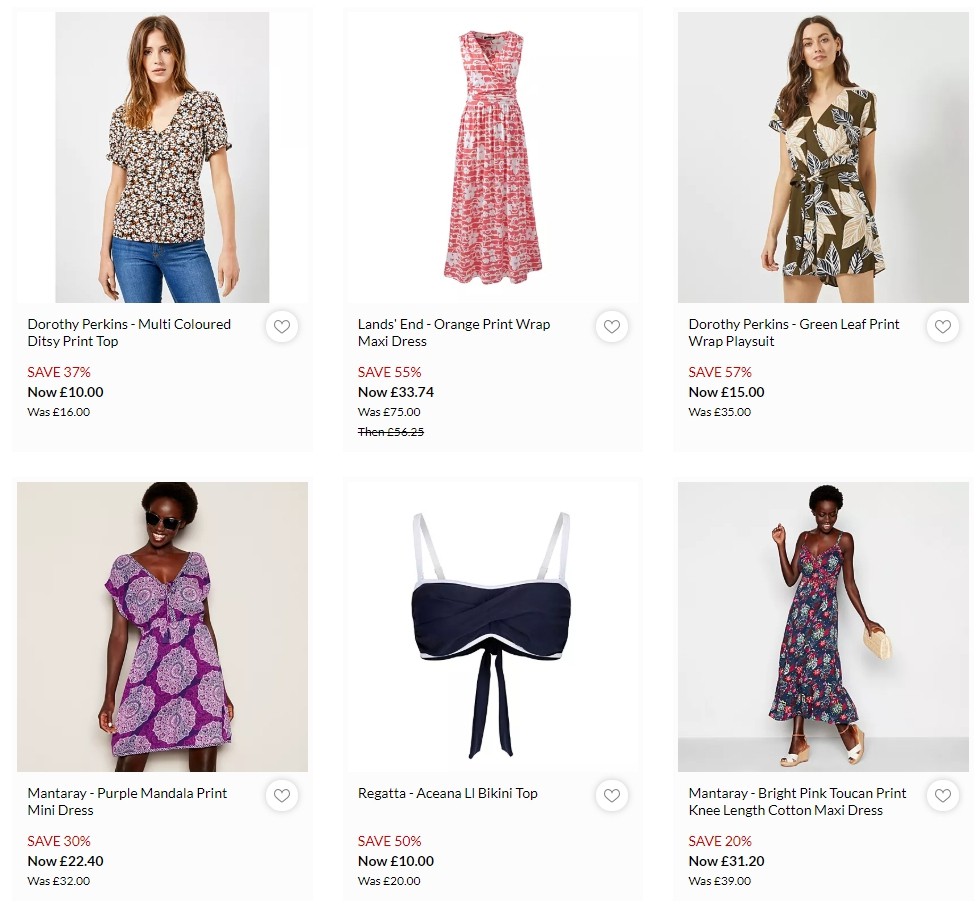Select the Green Leaf Print Wrap Playsuit title
Viewport: 978px width, 913px height.
coord(793,332)
